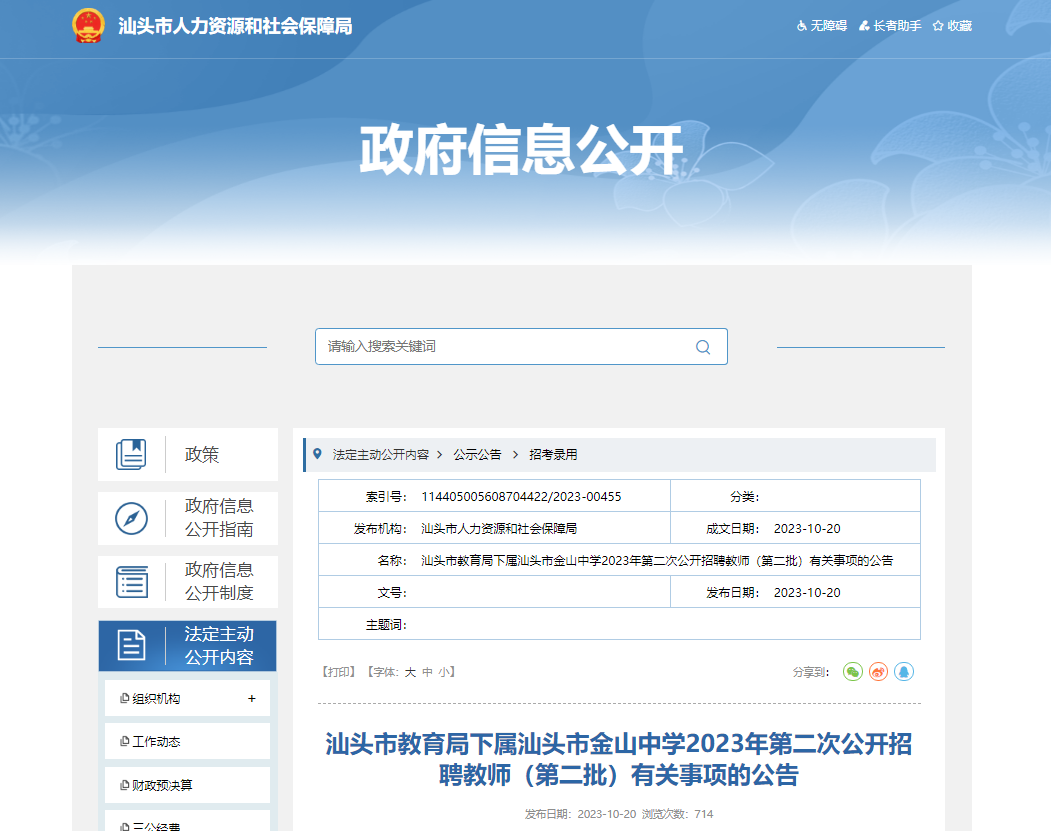Viewport: 1051px width, 831px height.
Task: Open 无障碍 accessibility mode
Action: [822, 26]
